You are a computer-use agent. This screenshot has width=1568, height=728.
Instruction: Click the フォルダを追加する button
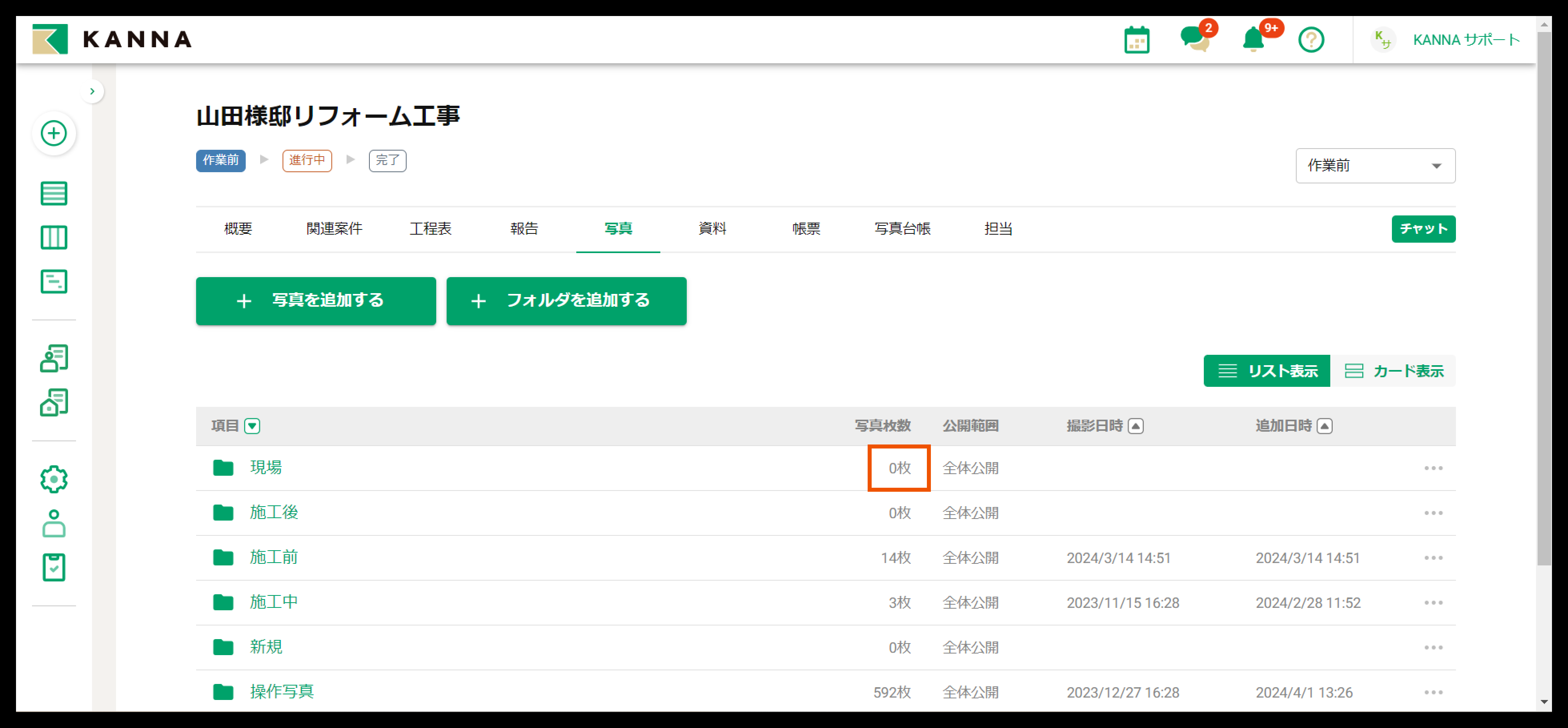click(566, 301)
